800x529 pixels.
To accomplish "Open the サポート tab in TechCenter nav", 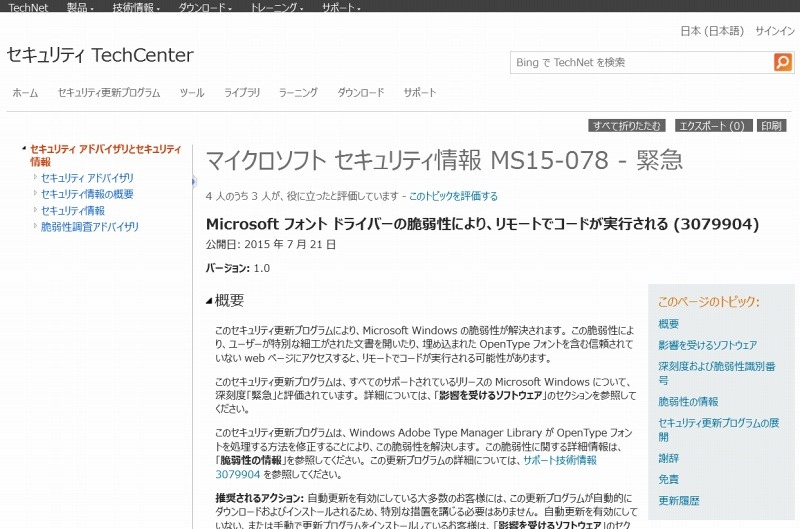I will point(420,93).
